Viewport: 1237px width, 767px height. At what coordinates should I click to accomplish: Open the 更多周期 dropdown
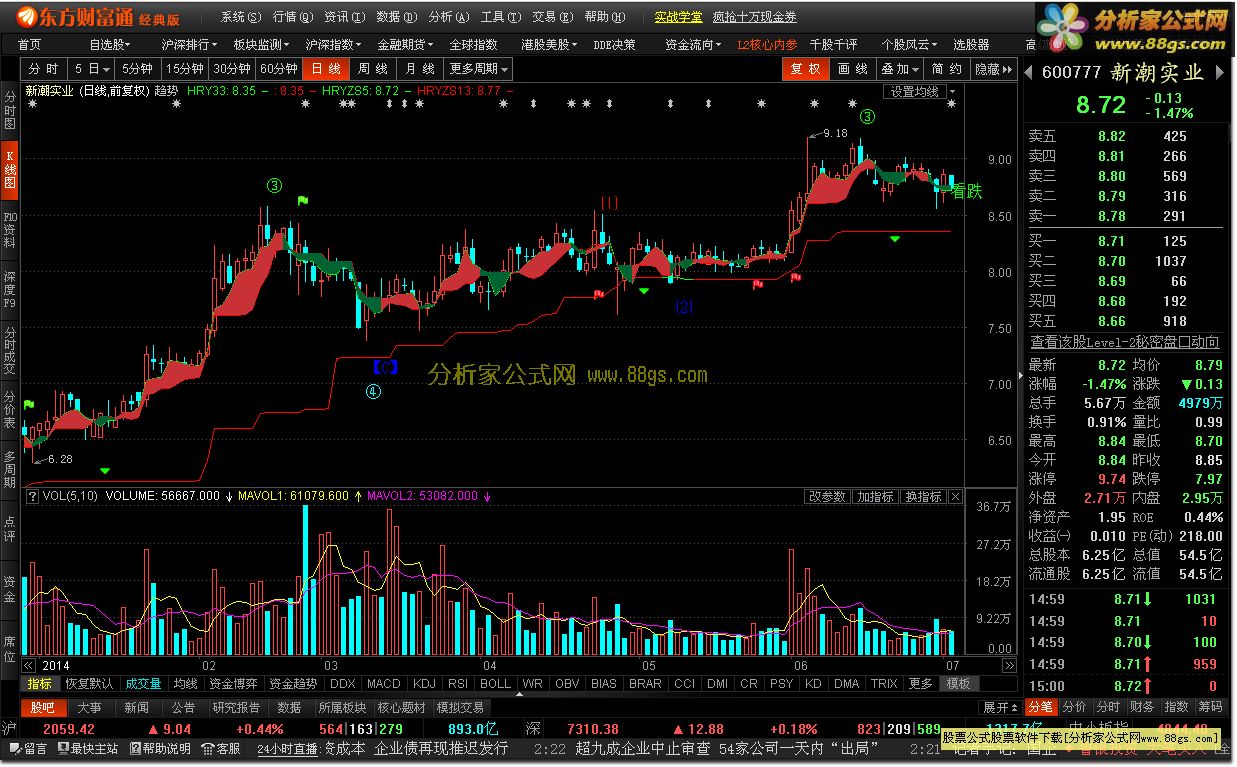point(478,69)
